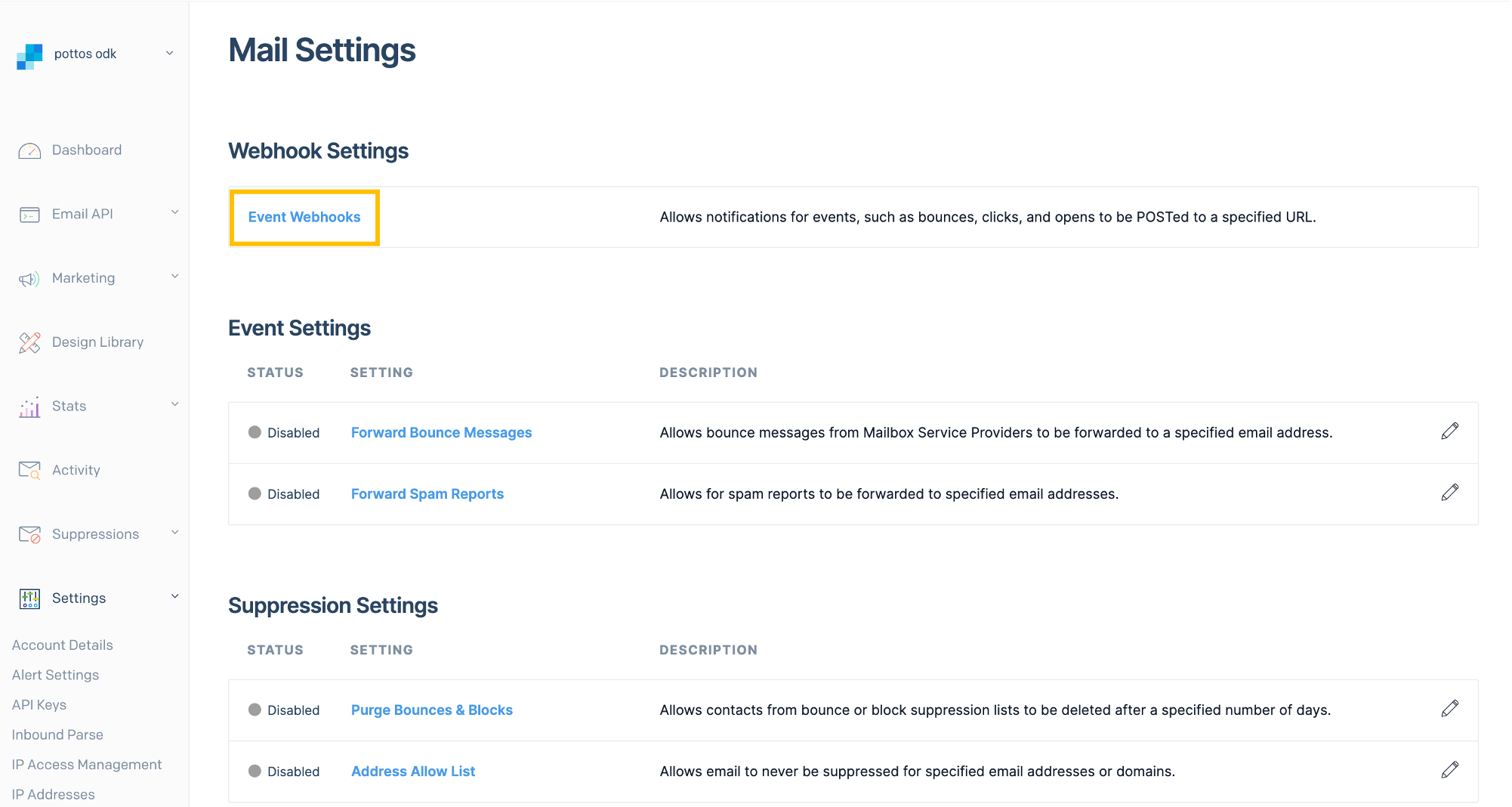
Task: Click the Settings menu label
Action: click(x=79, y=598)
